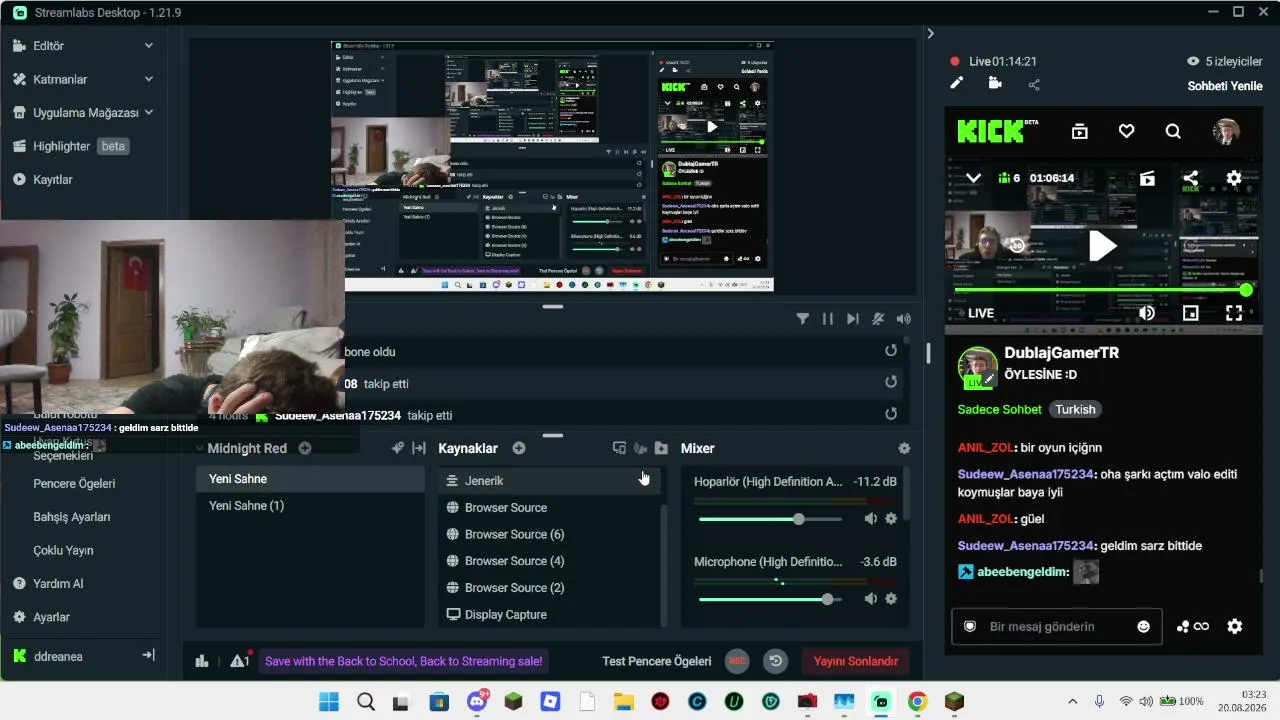
Task: Click the add source folder icon
Action: [x=661, y=449]
